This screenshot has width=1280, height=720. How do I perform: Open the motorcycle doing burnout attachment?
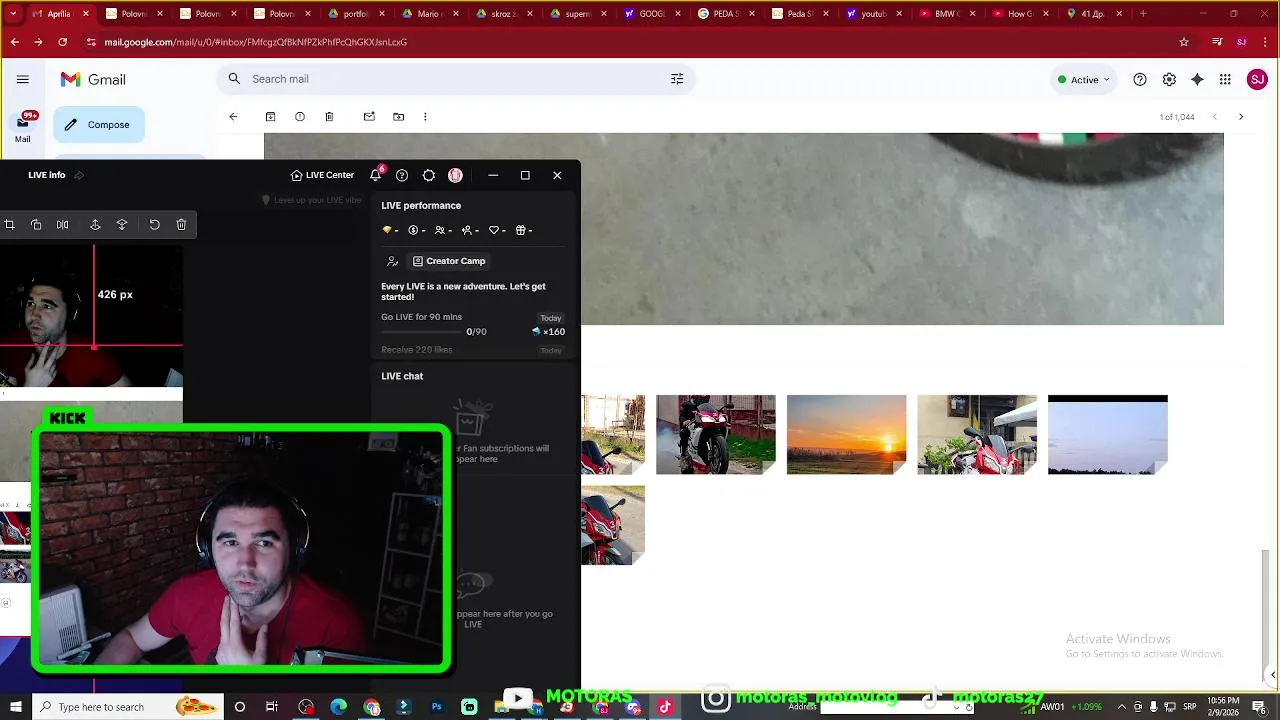click(x=715, y=434)
